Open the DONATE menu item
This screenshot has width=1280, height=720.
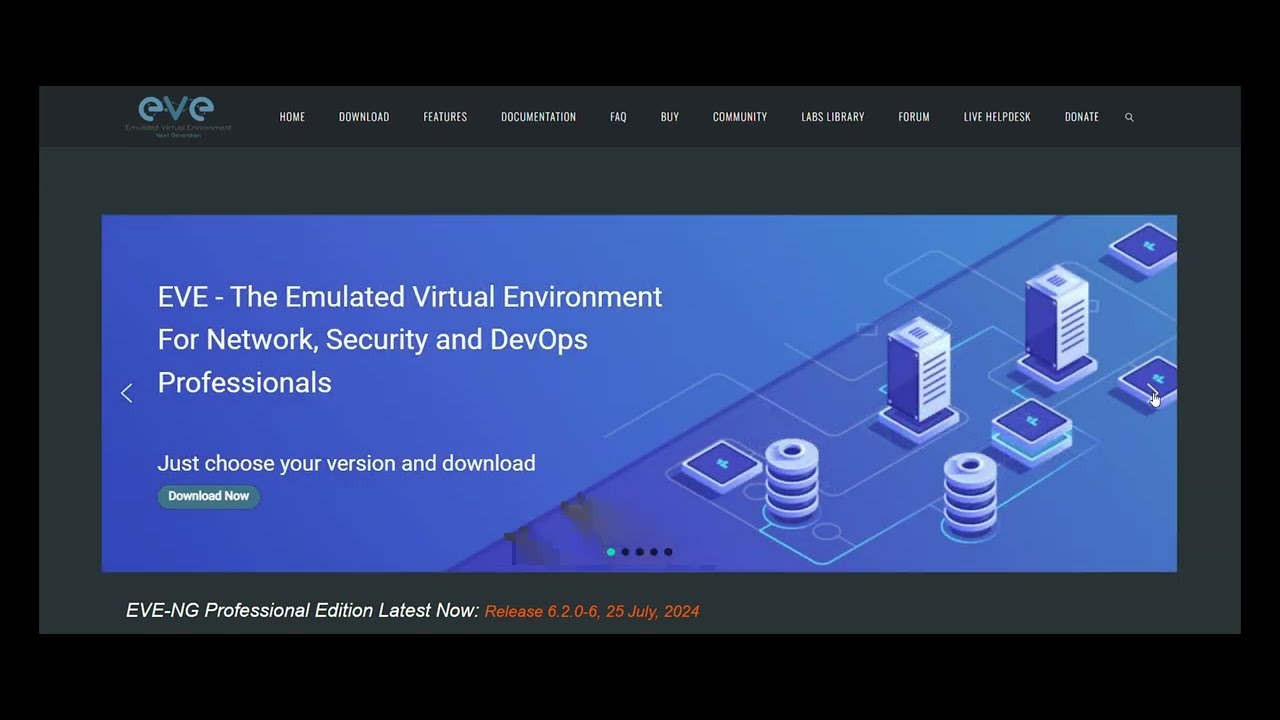pos(1082,117)
